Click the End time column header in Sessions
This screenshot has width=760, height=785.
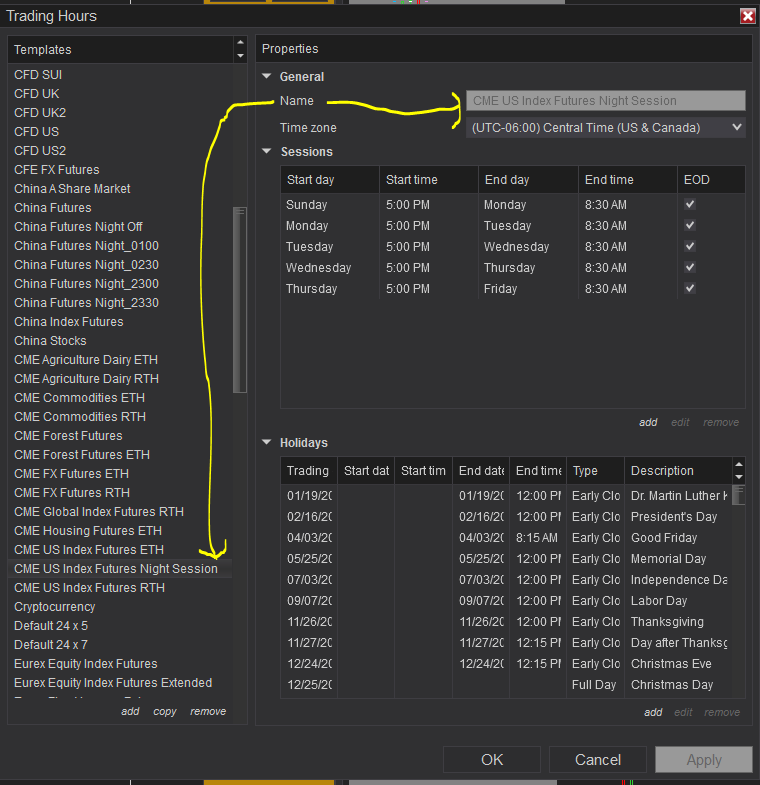point(628,180)
